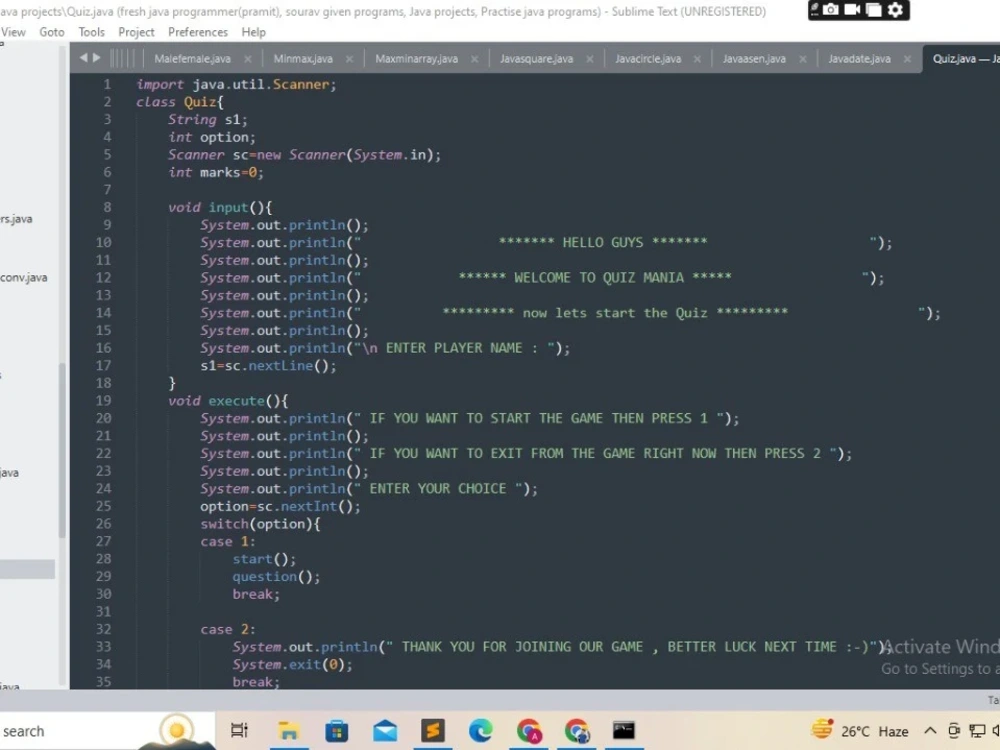Image resolution: width=1000 pixels, height=750 pixels.
Task: Click the 'class Quiz{' declaration
Action: (x=180, y=102)
